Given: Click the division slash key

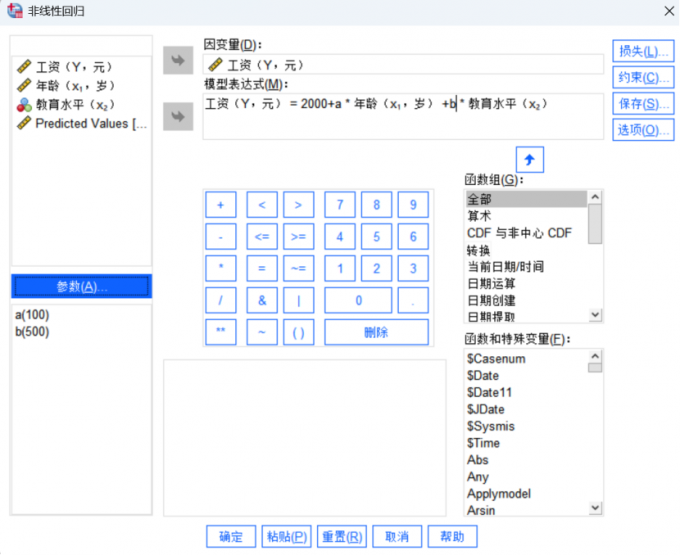Looking at the screenshot, I should (x=221, y=300).
